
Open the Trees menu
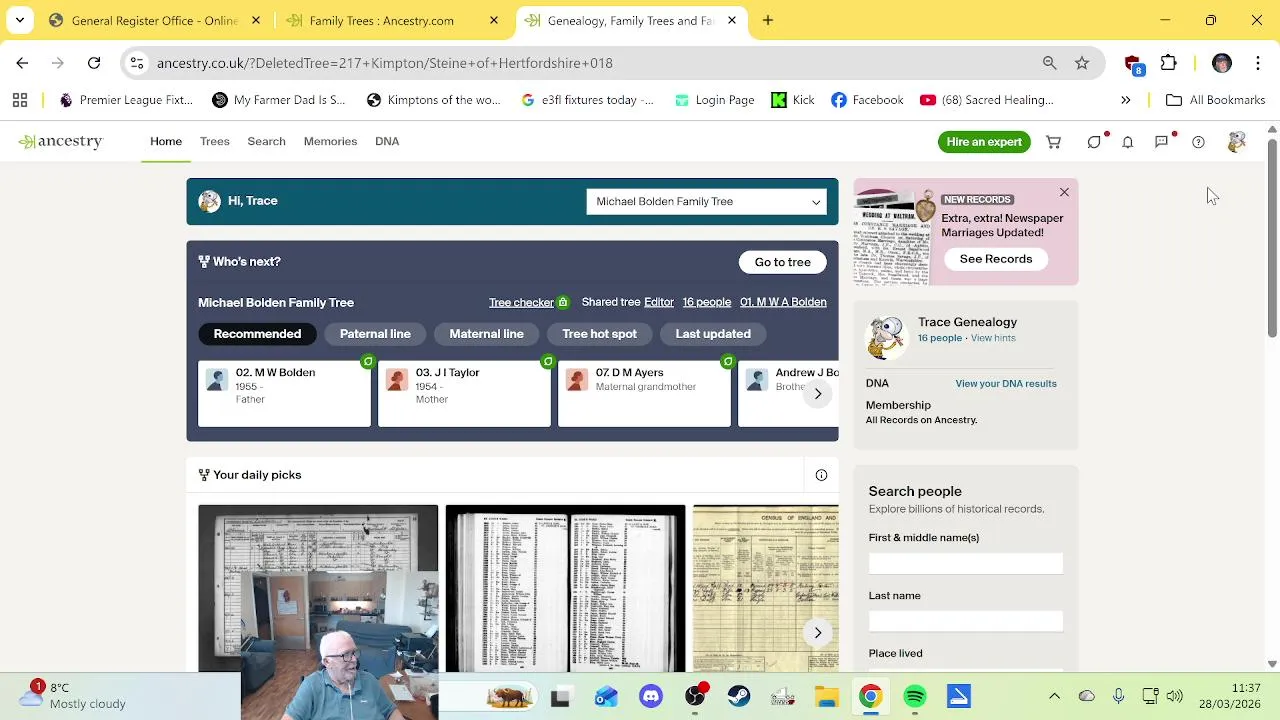click(x=214, y=141)
